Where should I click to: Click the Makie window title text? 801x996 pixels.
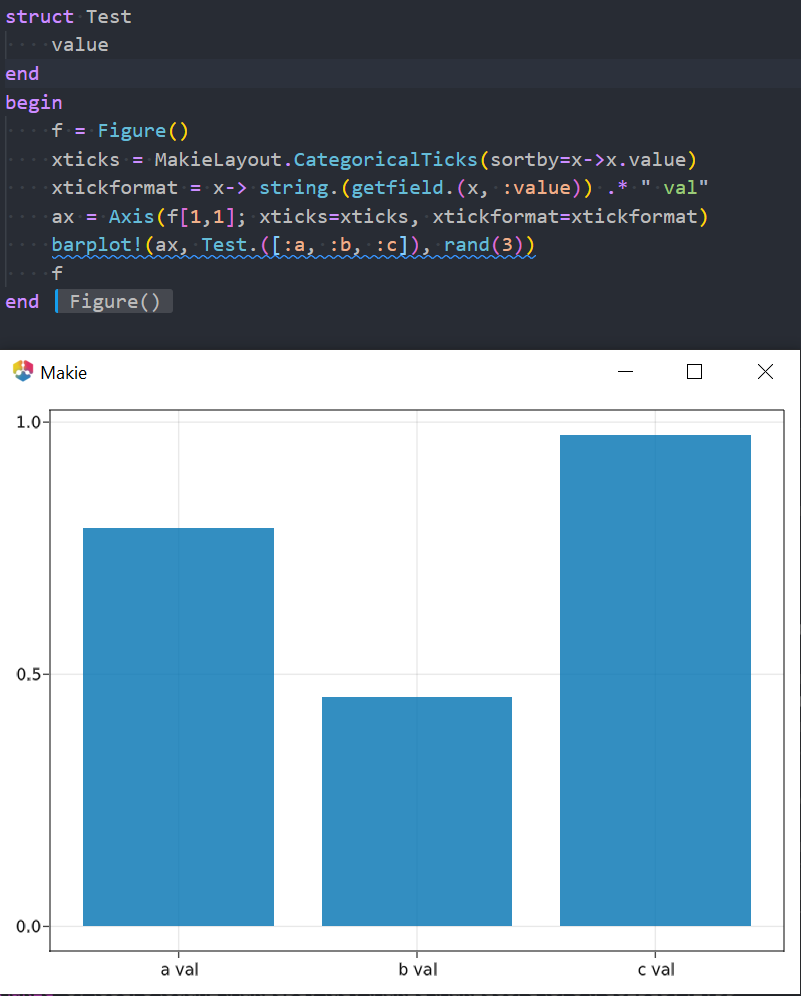click(63, 371)
